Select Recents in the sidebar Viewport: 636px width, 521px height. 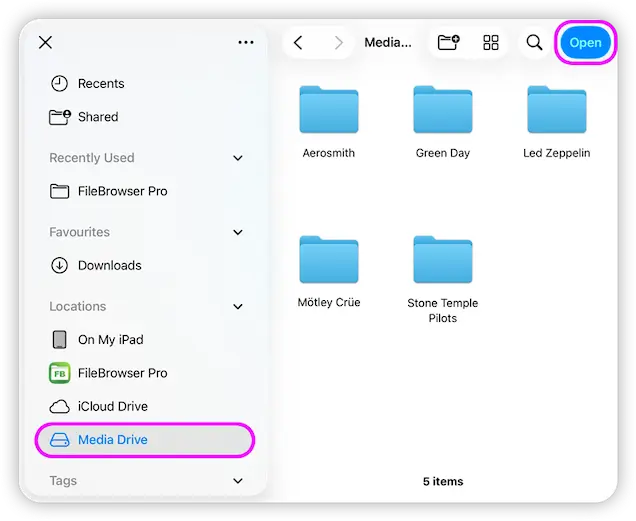100,84
